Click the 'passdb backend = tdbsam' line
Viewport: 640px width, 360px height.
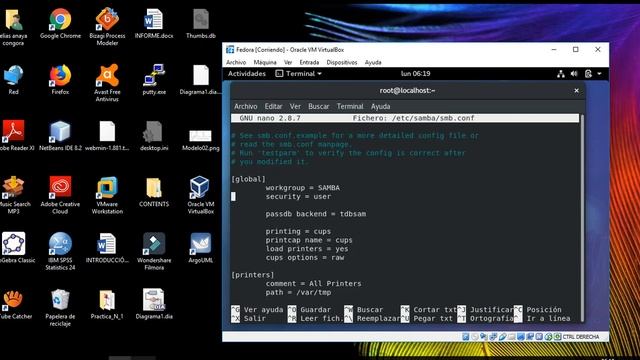(x=316, y=214)
